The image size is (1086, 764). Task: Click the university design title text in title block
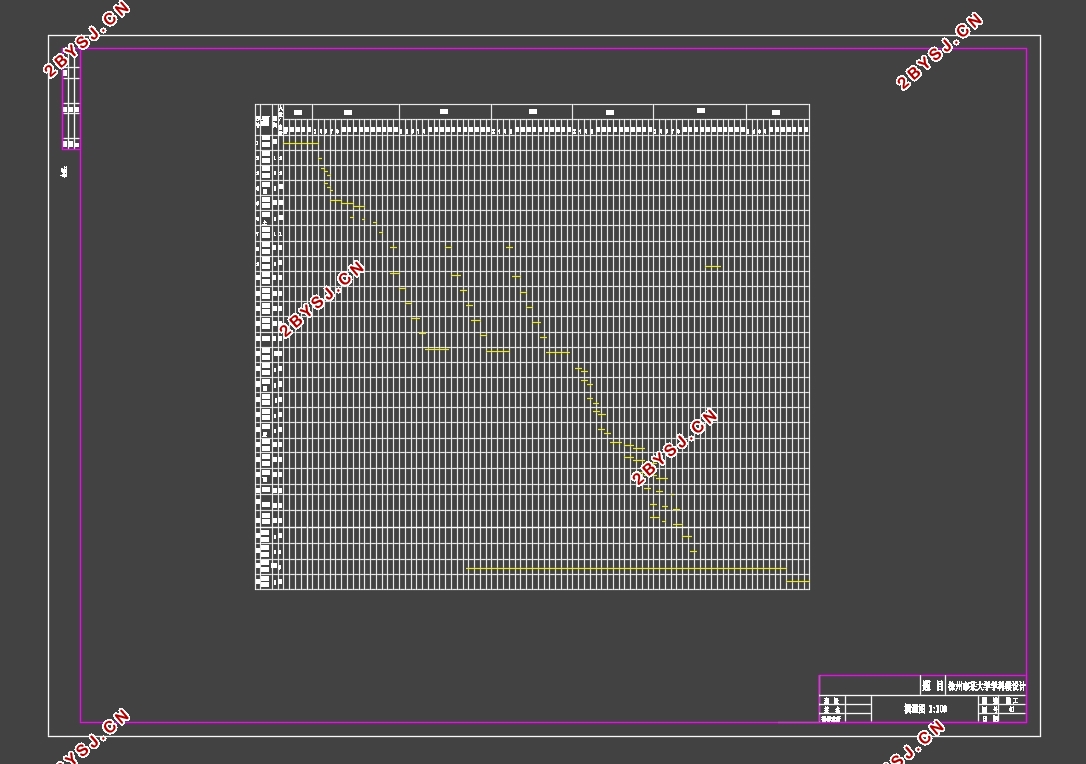pos(986,686)
